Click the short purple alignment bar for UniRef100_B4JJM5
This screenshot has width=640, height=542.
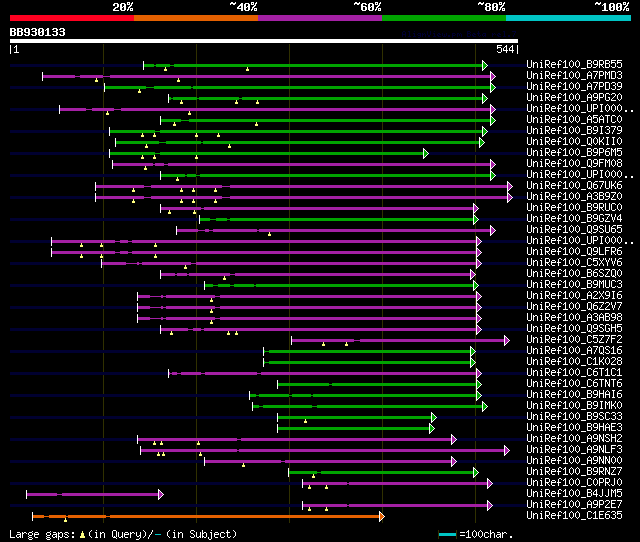[x=93, y=495]
